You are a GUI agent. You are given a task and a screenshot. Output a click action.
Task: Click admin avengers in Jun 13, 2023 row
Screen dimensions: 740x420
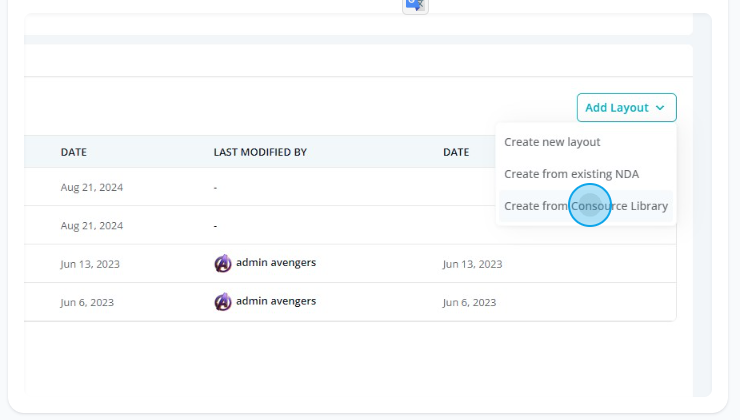276,262
